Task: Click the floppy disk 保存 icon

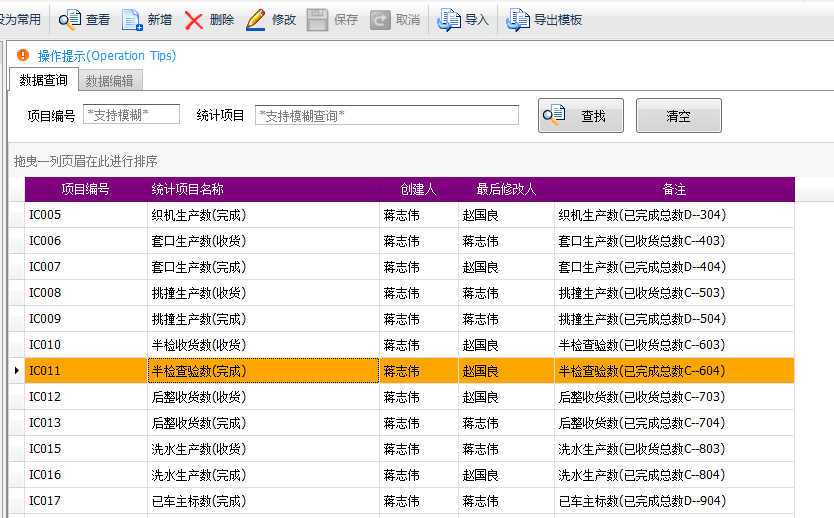Action: click(x=317, y=20)
